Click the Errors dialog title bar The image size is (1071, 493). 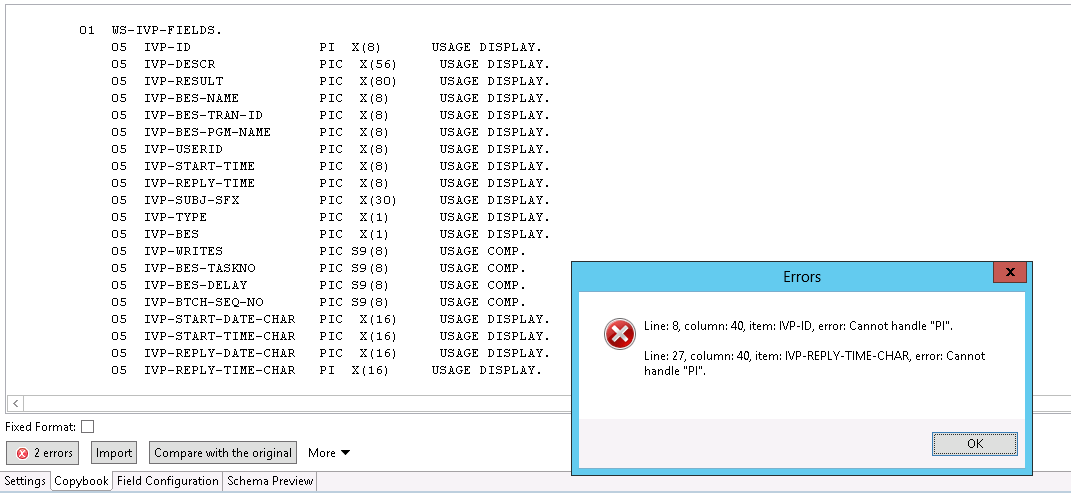801,277
